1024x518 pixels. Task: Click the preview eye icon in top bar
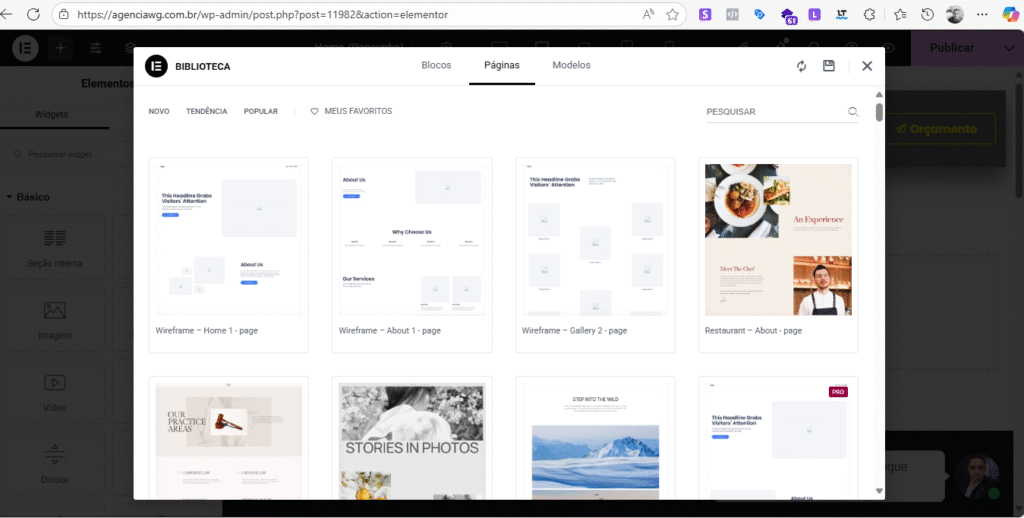click(x=888, y=48)
